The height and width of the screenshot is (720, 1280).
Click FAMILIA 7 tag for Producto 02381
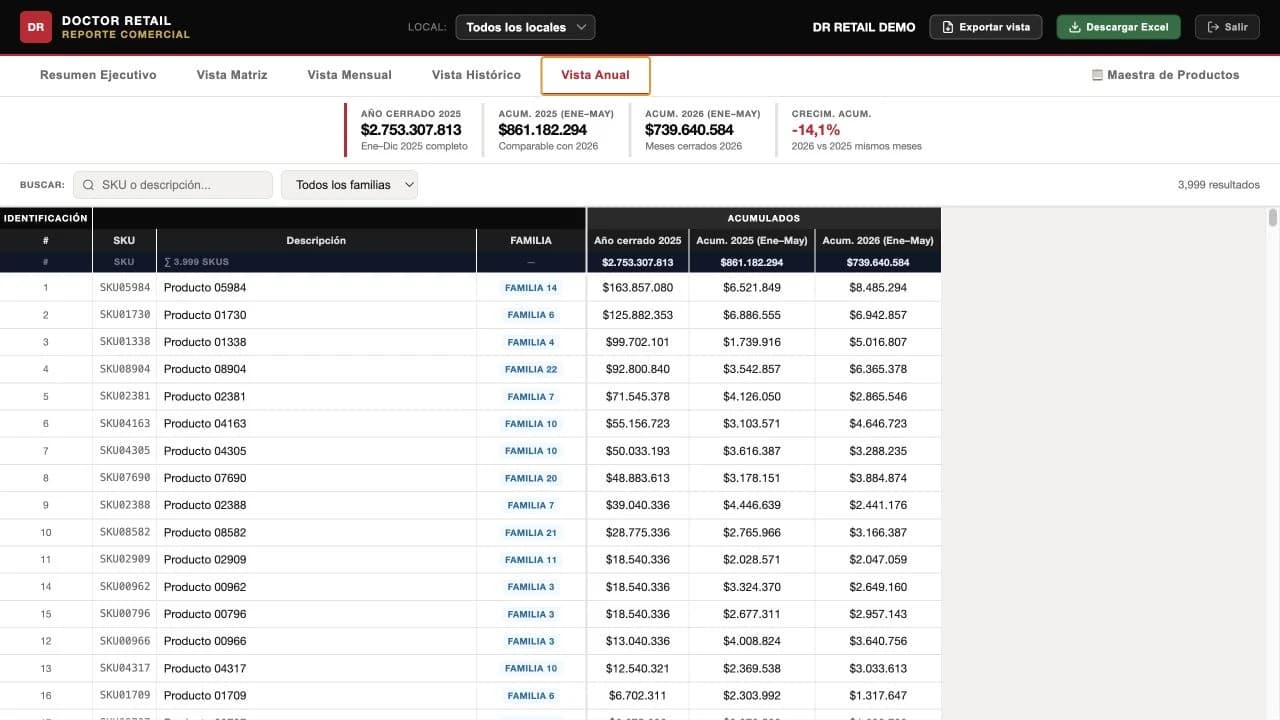pyautogui.click(x=531, y=397)
